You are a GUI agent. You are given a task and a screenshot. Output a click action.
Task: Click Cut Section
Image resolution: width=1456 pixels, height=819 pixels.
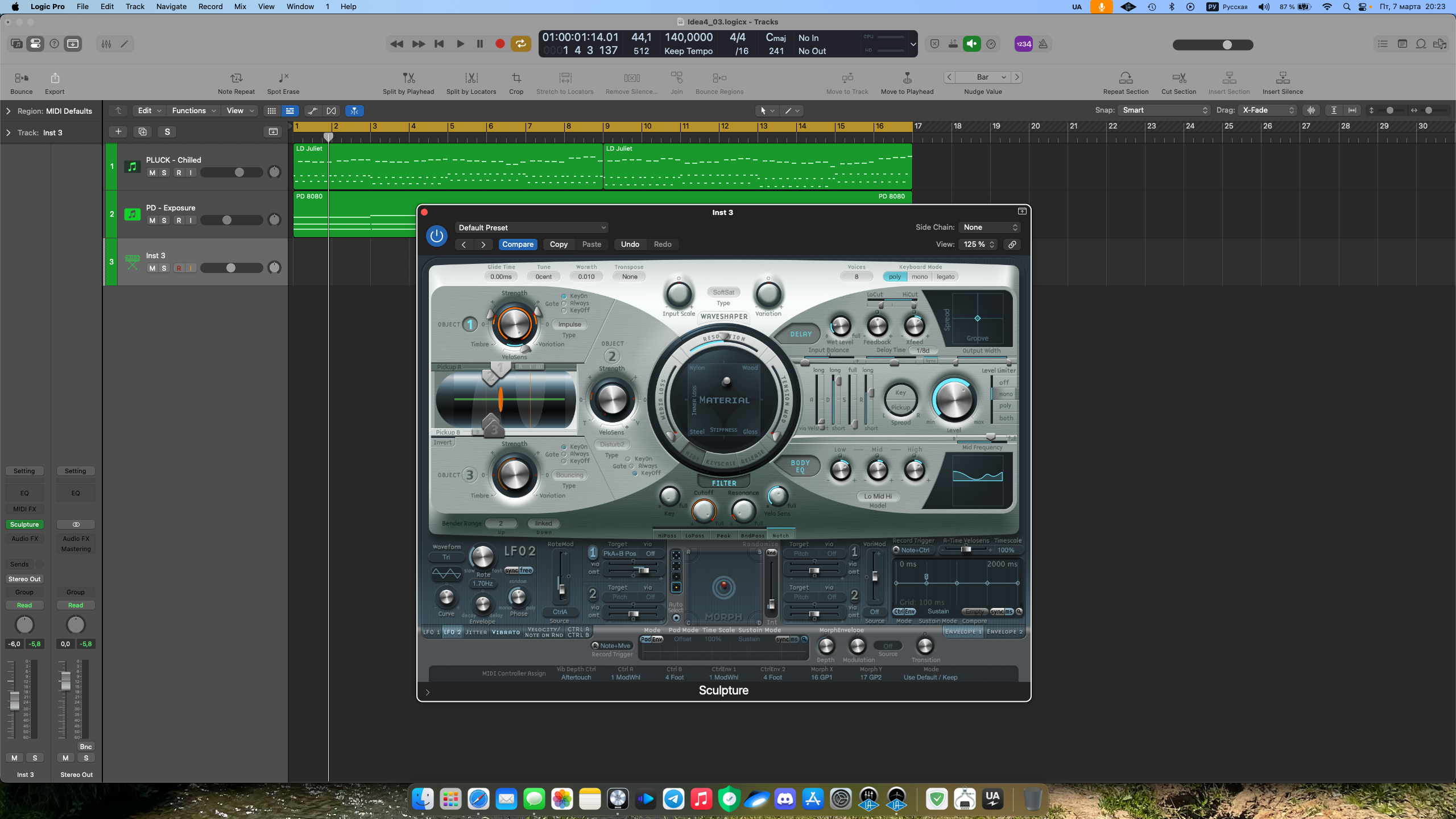(x=1178, y=83)
